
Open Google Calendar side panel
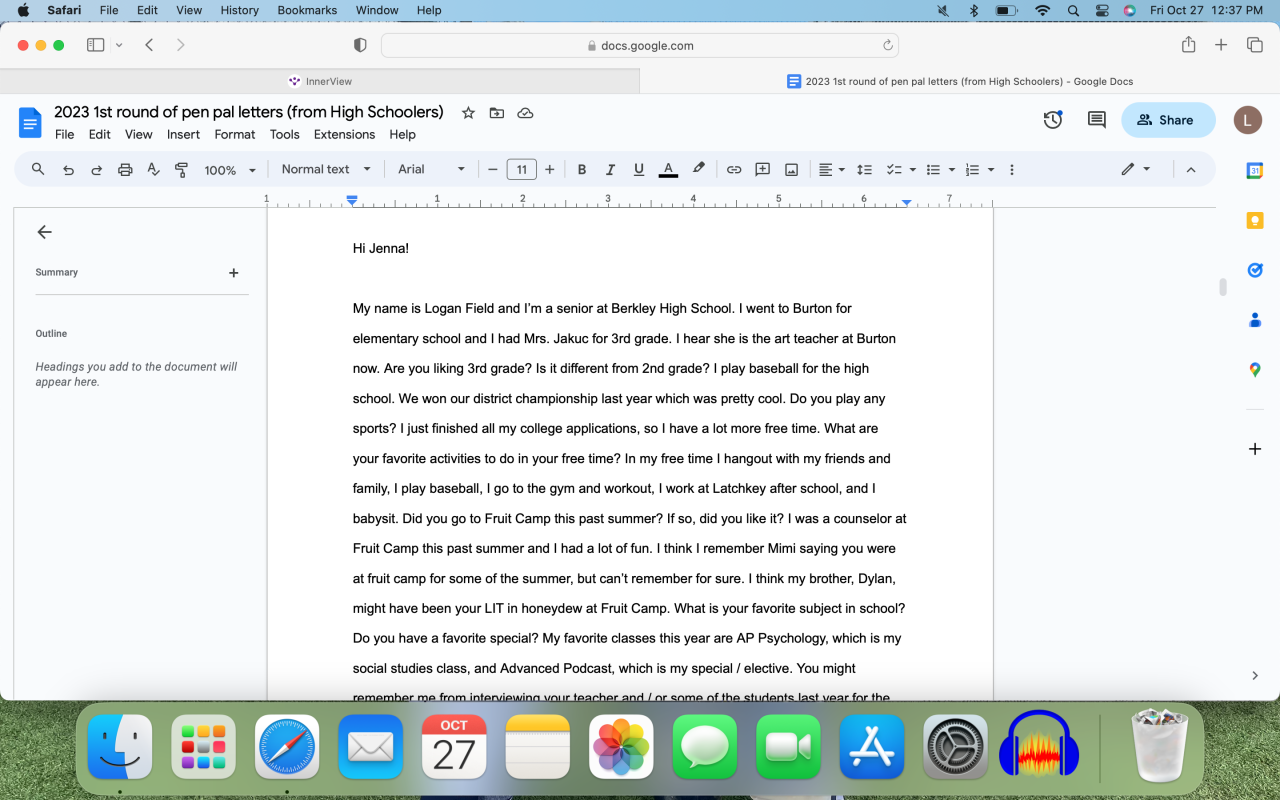tap(1255, 171)
